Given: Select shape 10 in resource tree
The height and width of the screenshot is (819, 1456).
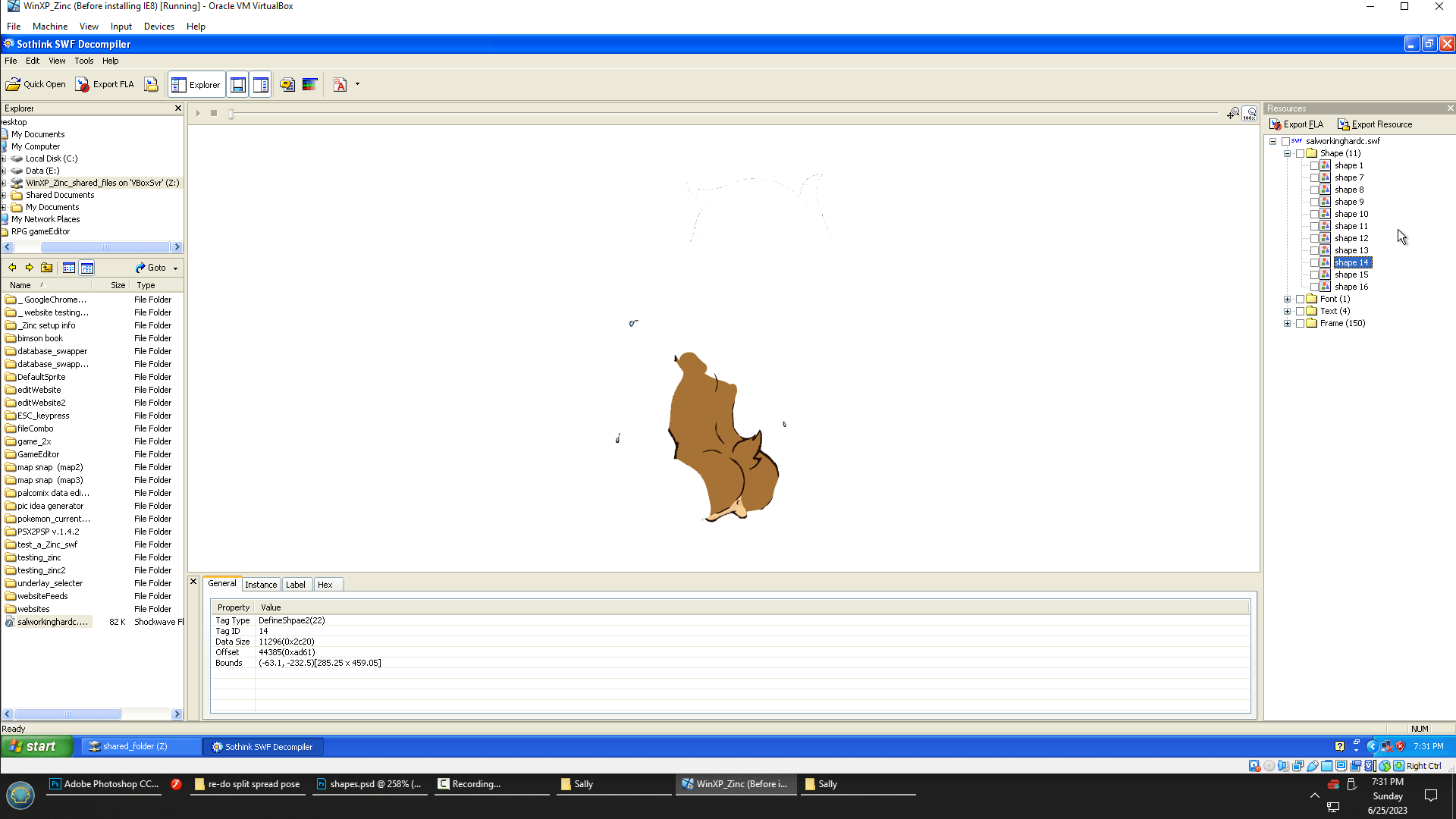Looking at the screenshot, I should click(1351, 214).
